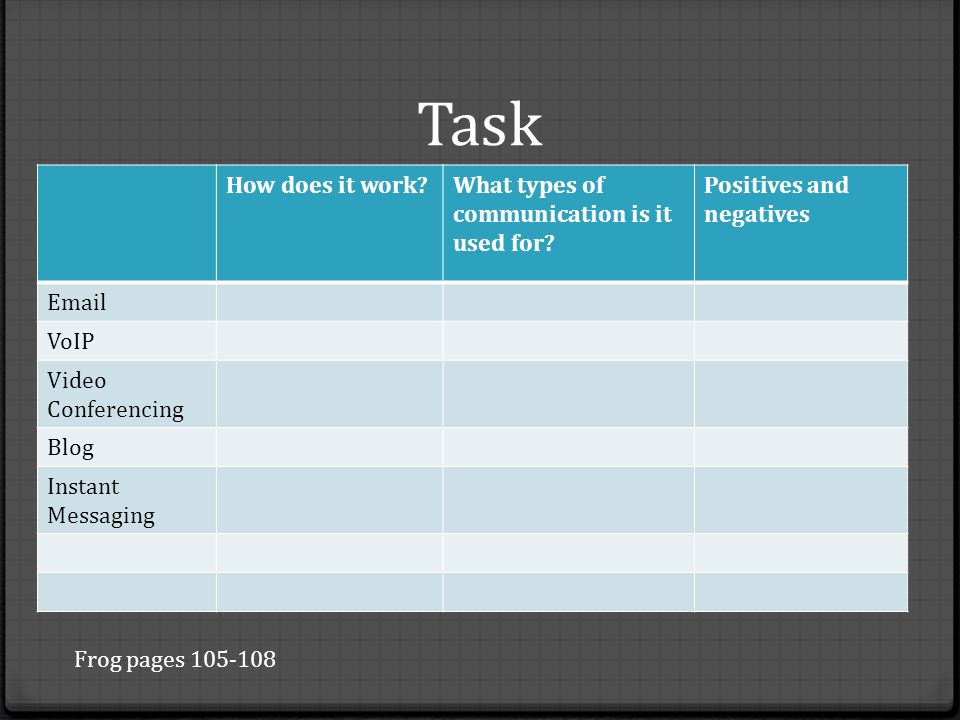Click the slide title 'Task'

coord(480,124)
